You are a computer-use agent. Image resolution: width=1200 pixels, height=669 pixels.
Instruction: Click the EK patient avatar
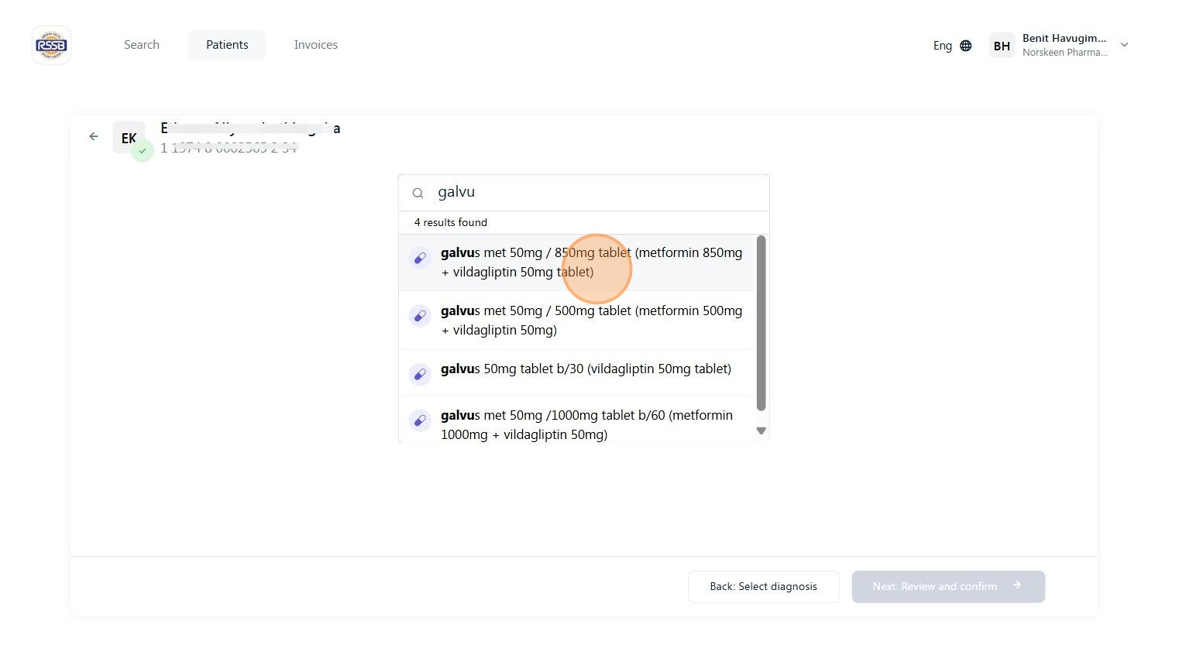point(129,138)
